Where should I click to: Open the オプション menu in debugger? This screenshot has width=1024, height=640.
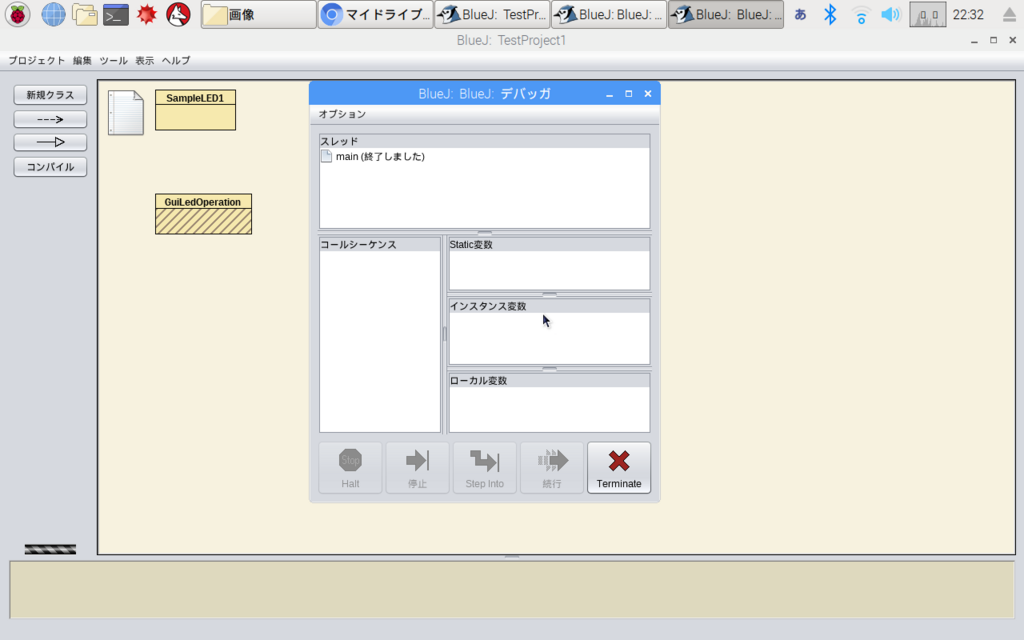click(x=342, y=114)
